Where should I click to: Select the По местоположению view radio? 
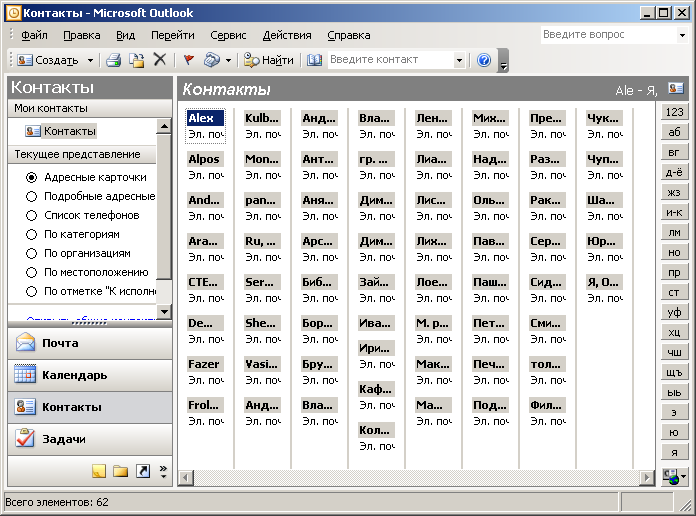coord(32,272)
